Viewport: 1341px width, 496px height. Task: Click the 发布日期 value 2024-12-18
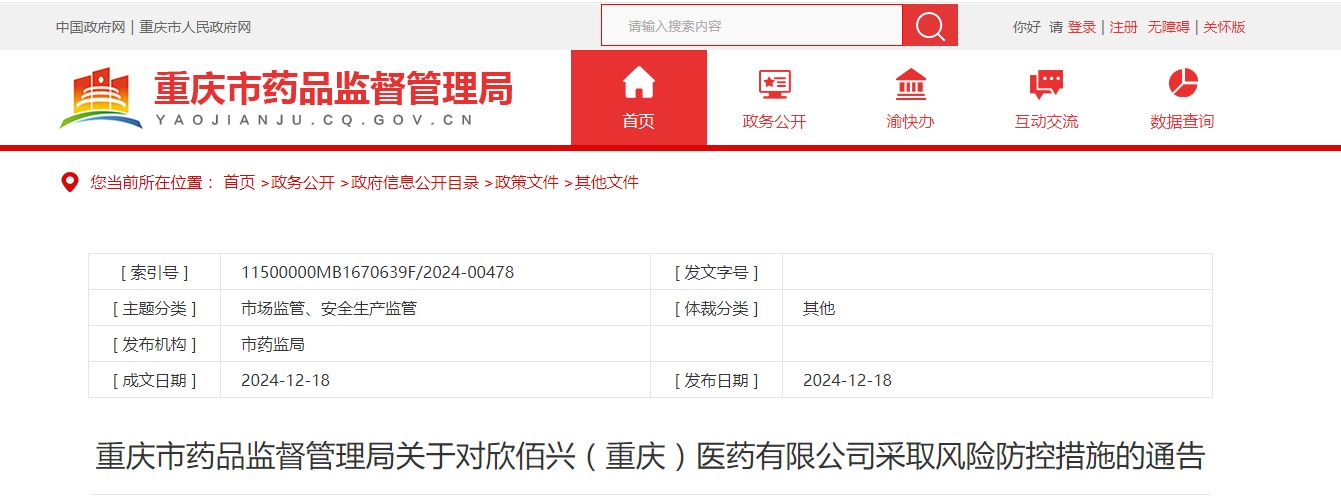[x=847, y=380]
